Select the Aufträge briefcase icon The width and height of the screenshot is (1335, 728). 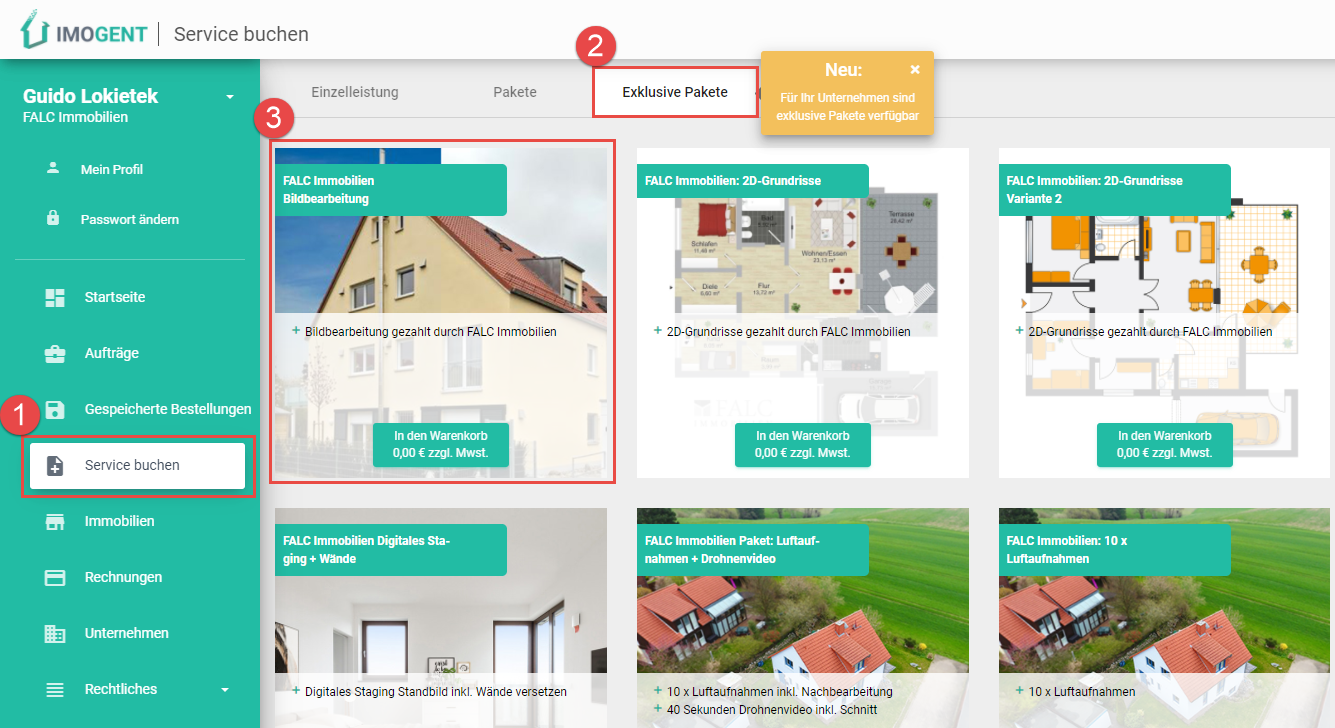point(55,353)
